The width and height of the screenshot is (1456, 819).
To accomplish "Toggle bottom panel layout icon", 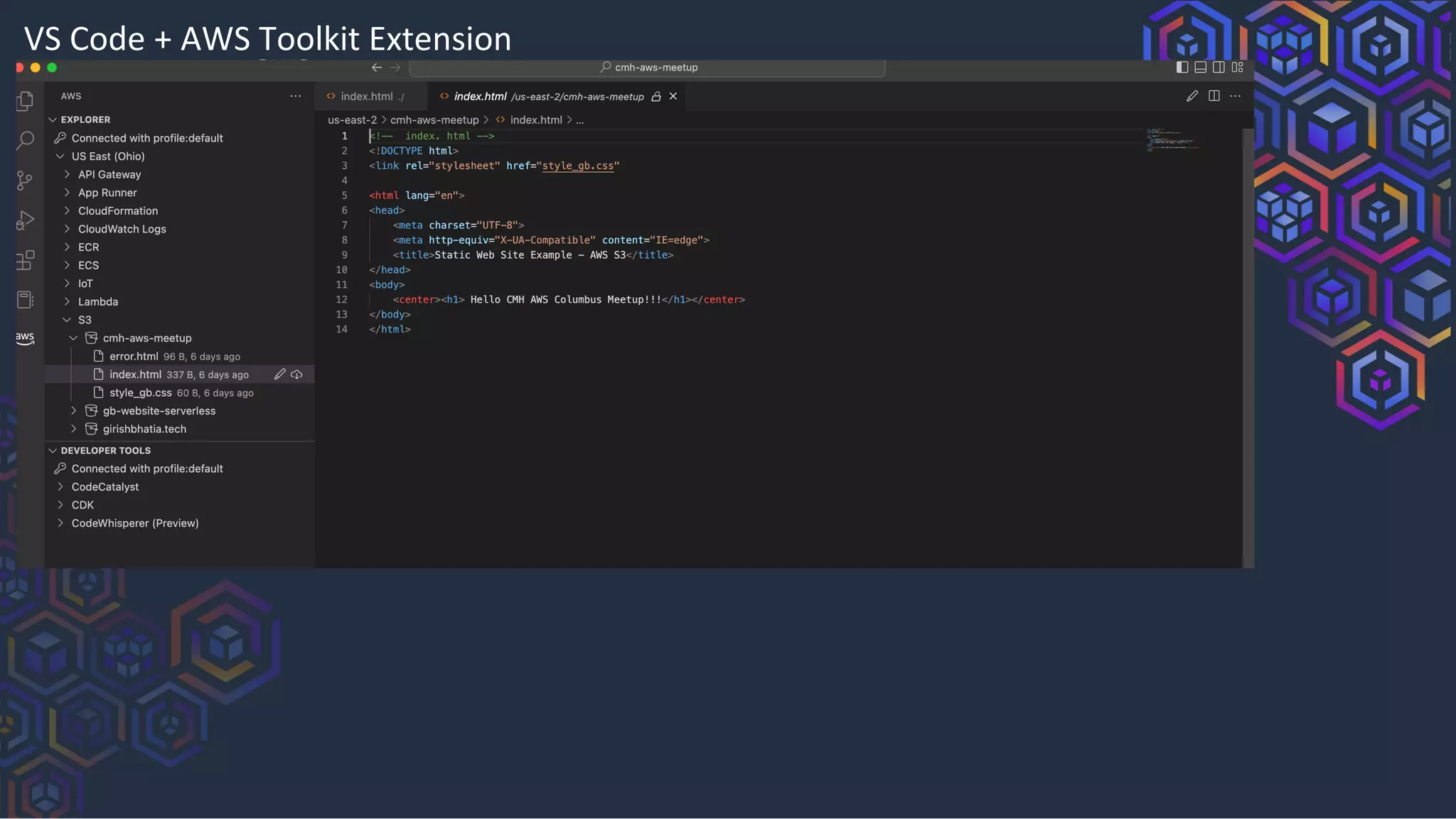I will (x=1200, y=68).
